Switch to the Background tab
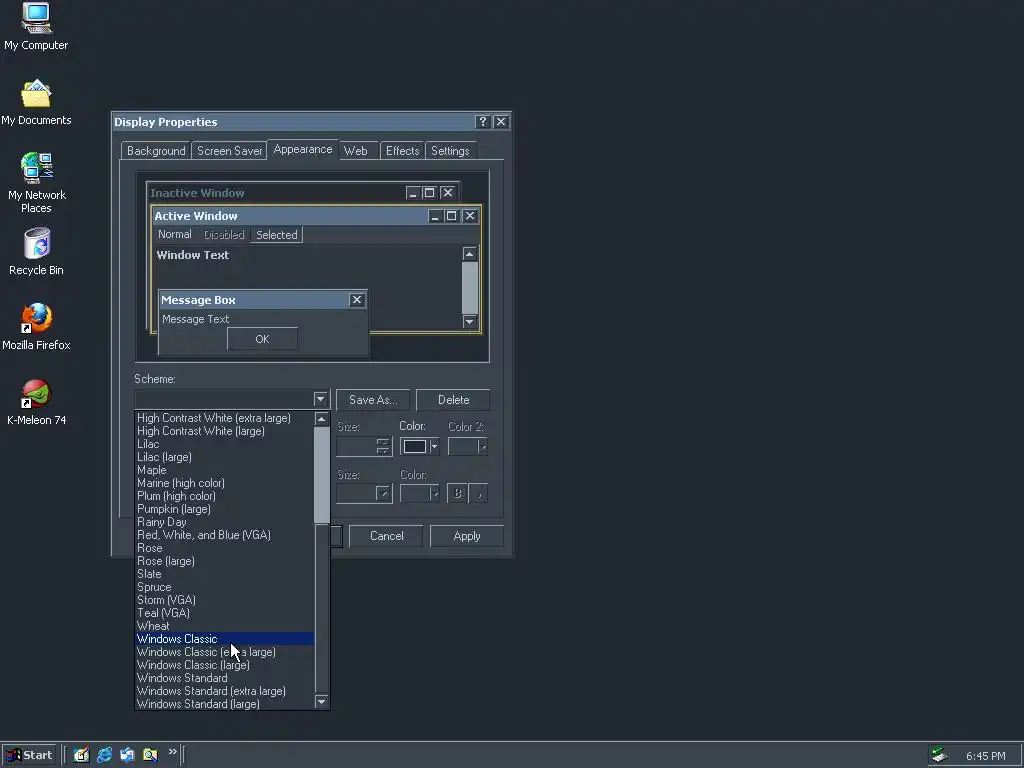The image size is (1024, 768). 156,151
